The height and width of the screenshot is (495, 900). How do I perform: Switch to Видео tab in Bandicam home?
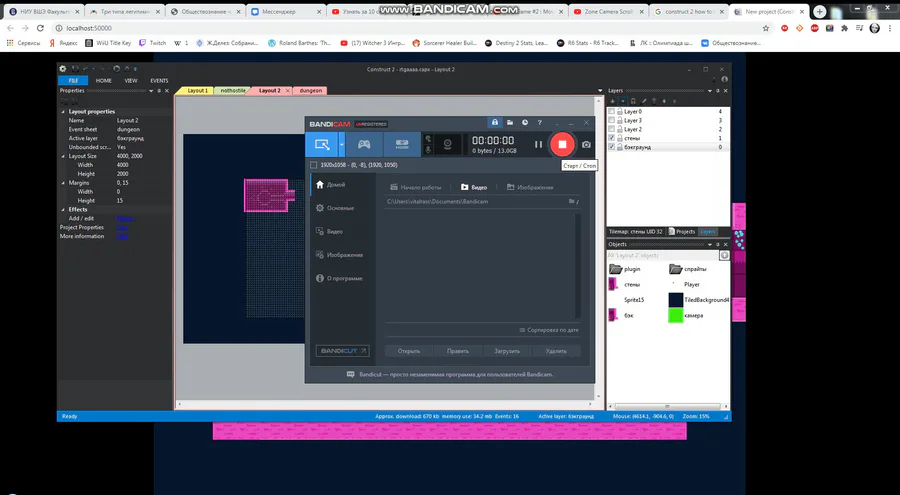[x=474, y=187]
